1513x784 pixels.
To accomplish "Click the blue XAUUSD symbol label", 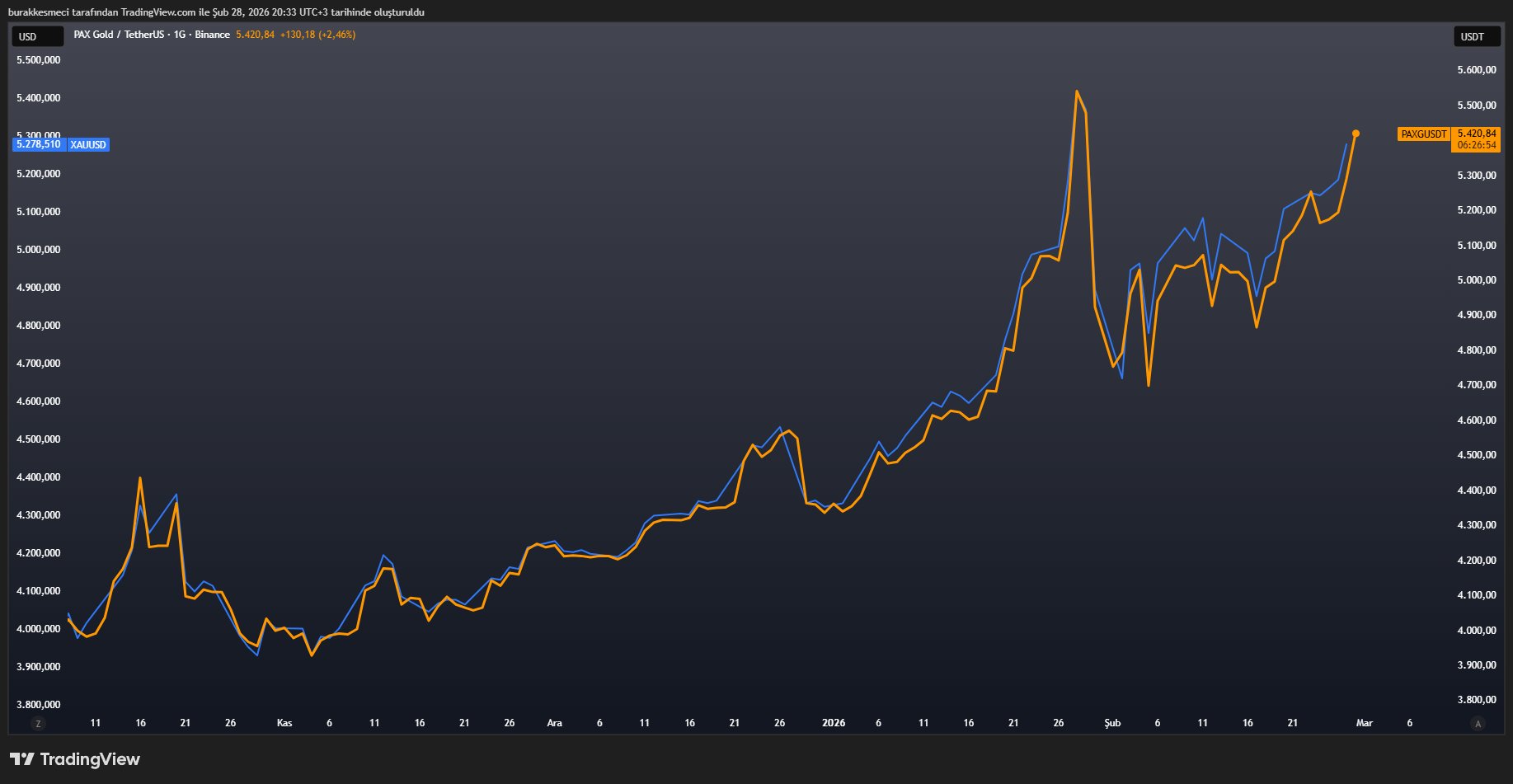I will pyautogui.click(x=88, y=145).
